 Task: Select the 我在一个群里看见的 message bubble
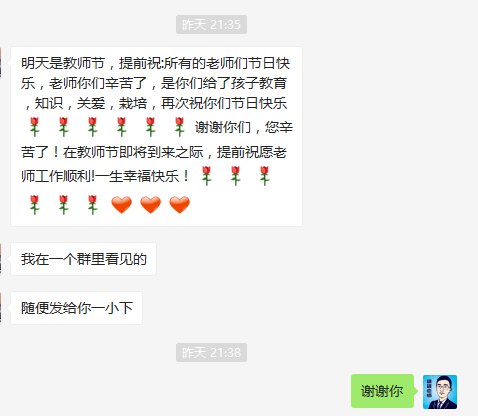click(83, 259)
